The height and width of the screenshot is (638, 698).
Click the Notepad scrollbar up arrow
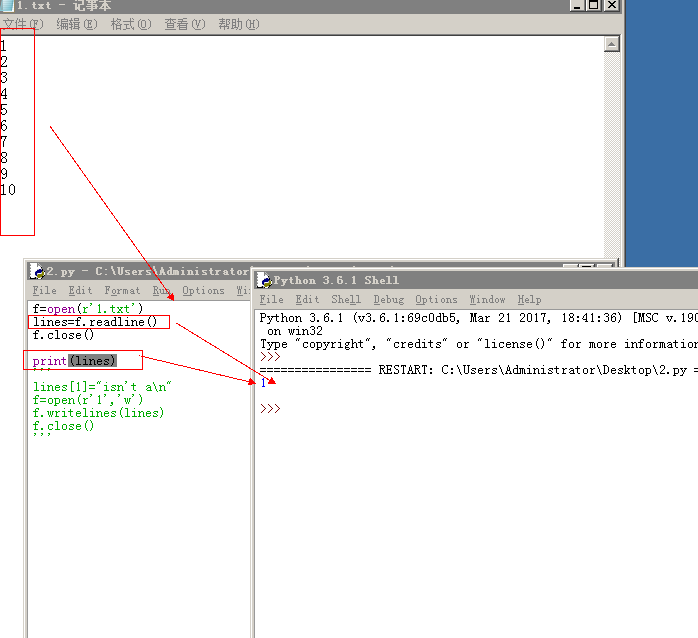tap(611, 44)
